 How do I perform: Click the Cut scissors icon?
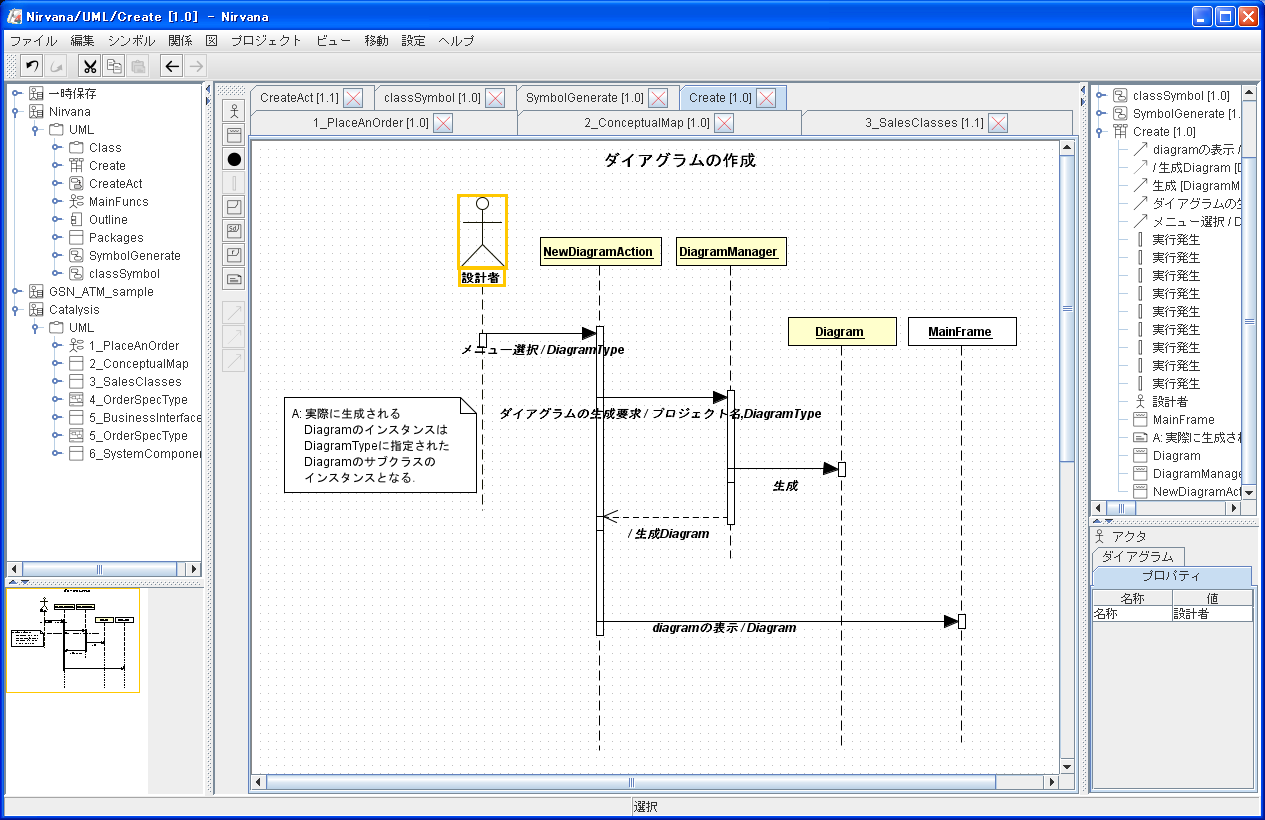tap(90, 66)
